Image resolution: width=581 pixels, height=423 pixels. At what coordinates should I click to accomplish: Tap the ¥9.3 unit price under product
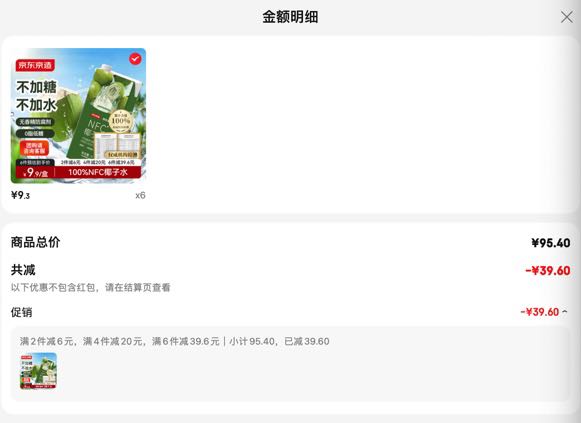pyautogui.click(x=20, y=195)
